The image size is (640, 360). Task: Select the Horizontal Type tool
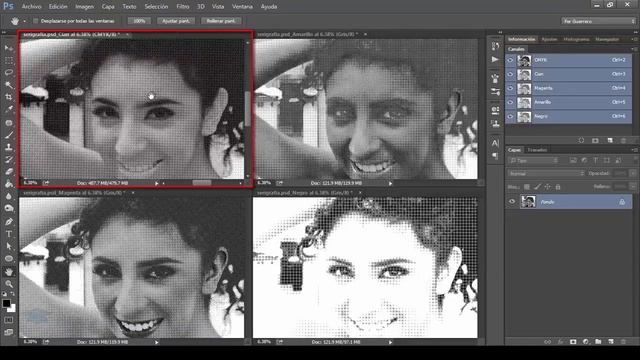(9, 234)
